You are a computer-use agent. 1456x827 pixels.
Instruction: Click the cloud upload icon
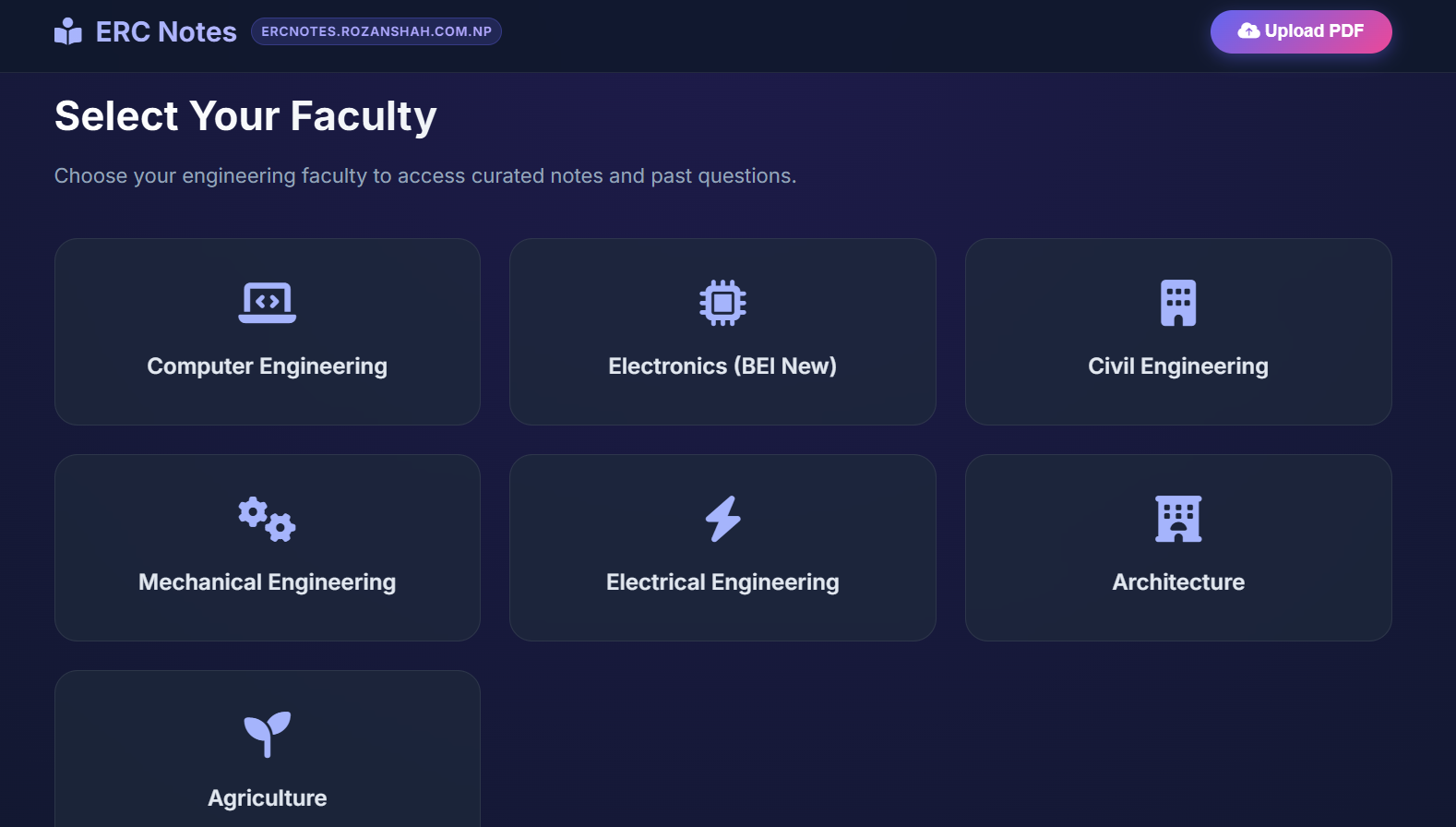click(x=1248, y=31)
